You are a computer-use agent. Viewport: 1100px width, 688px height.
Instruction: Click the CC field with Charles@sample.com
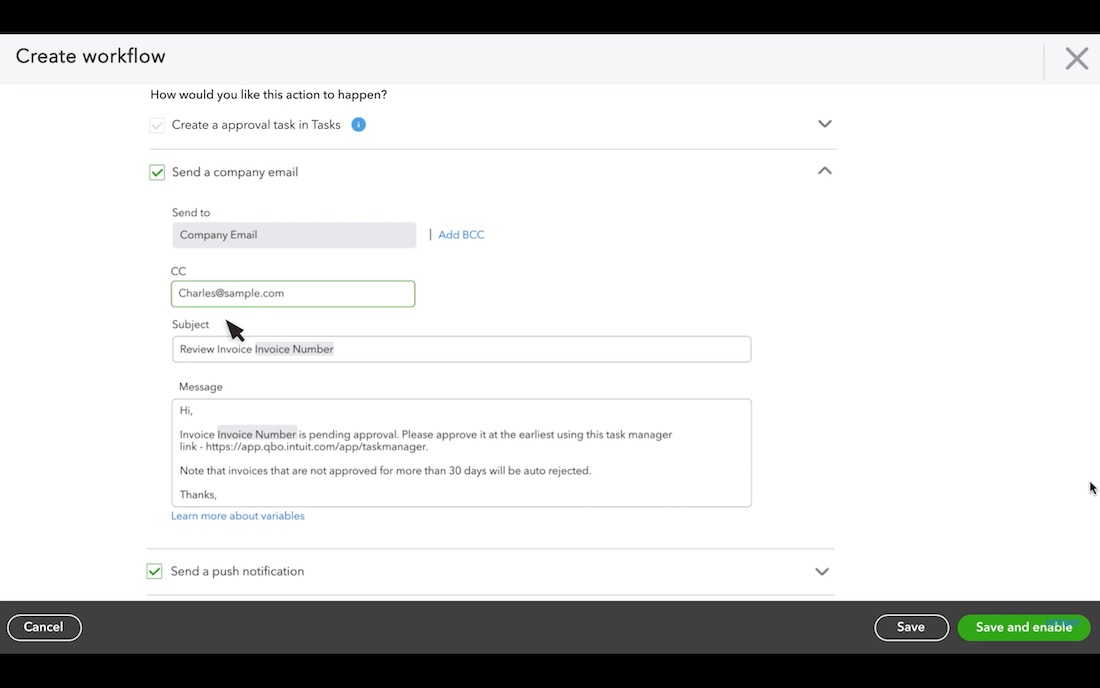[x=293, y=294]
